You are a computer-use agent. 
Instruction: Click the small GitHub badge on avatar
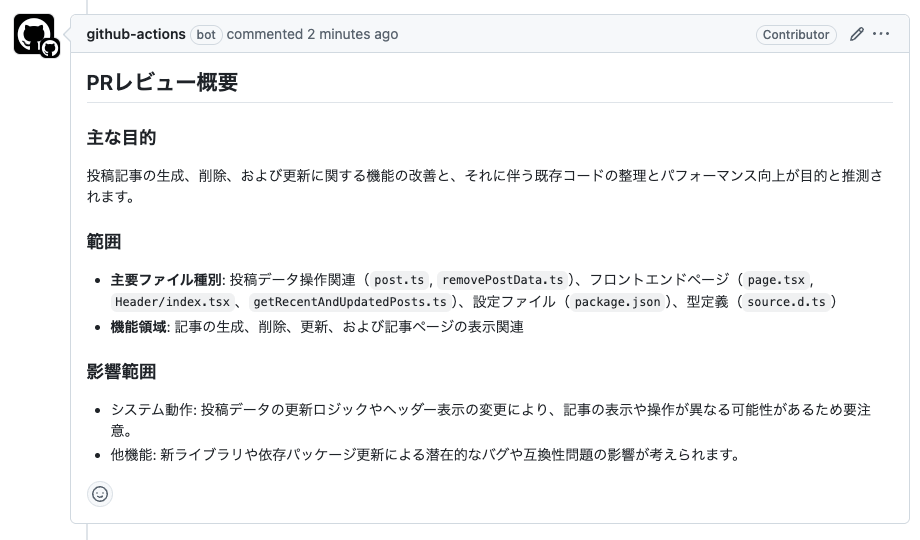point(50,49)
